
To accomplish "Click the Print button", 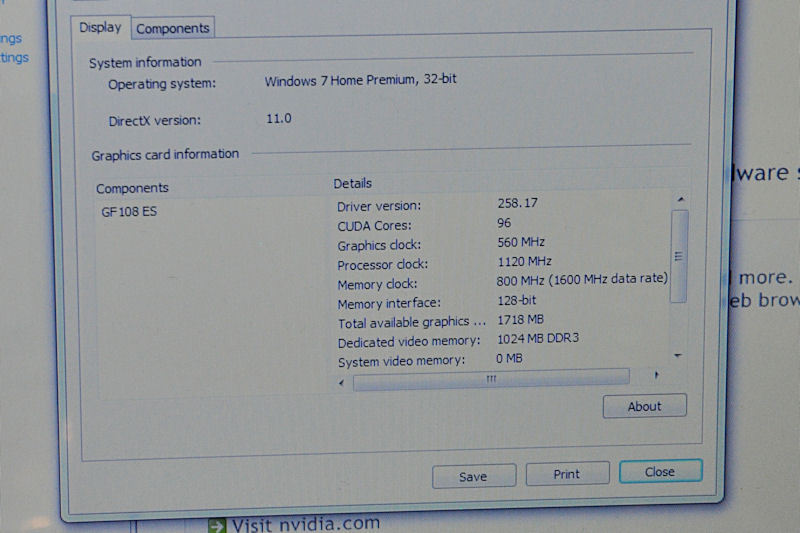I will pyautogui.click(x=567, y=474).
